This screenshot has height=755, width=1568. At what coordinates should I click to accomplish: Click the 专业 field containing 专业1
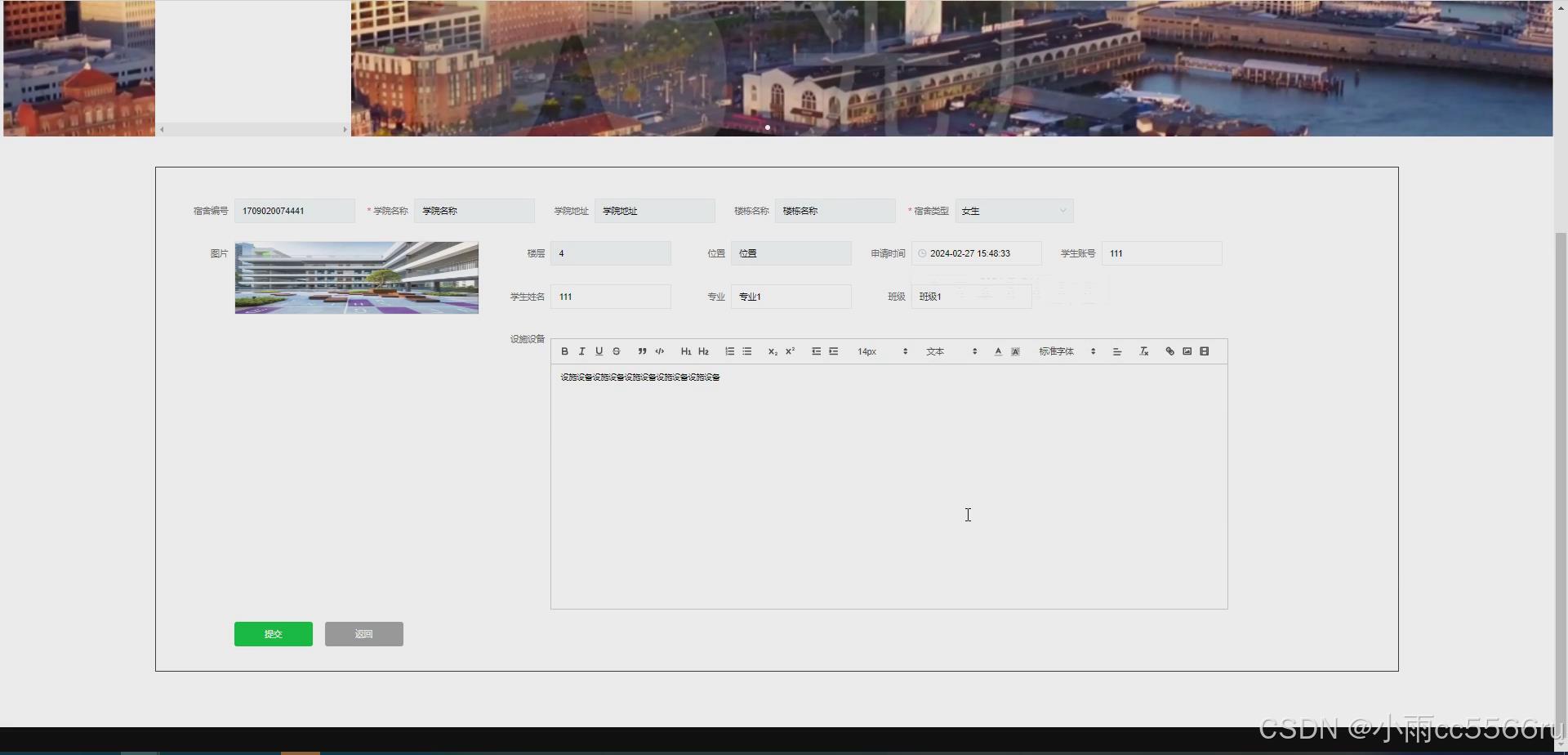791,297
